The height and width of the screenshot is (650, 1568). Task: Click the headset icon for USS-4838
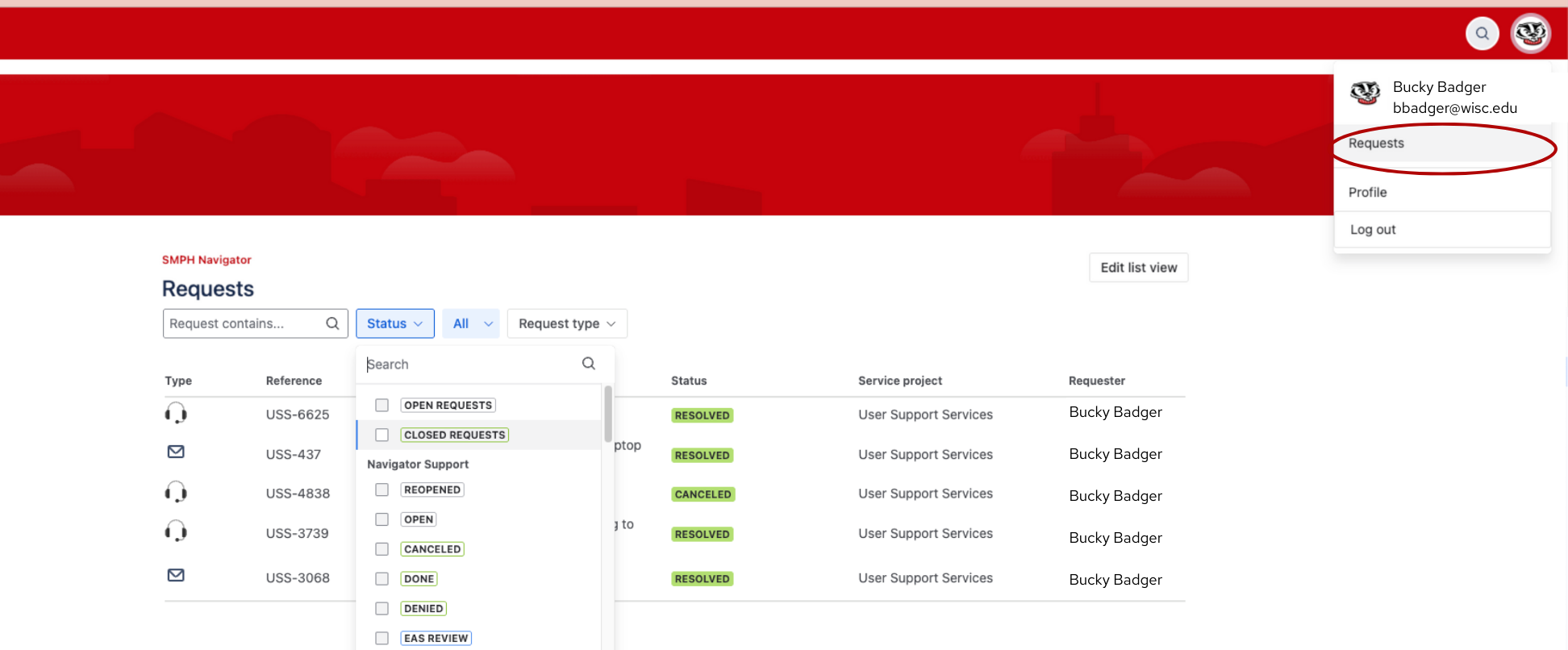tap(176, 492)
